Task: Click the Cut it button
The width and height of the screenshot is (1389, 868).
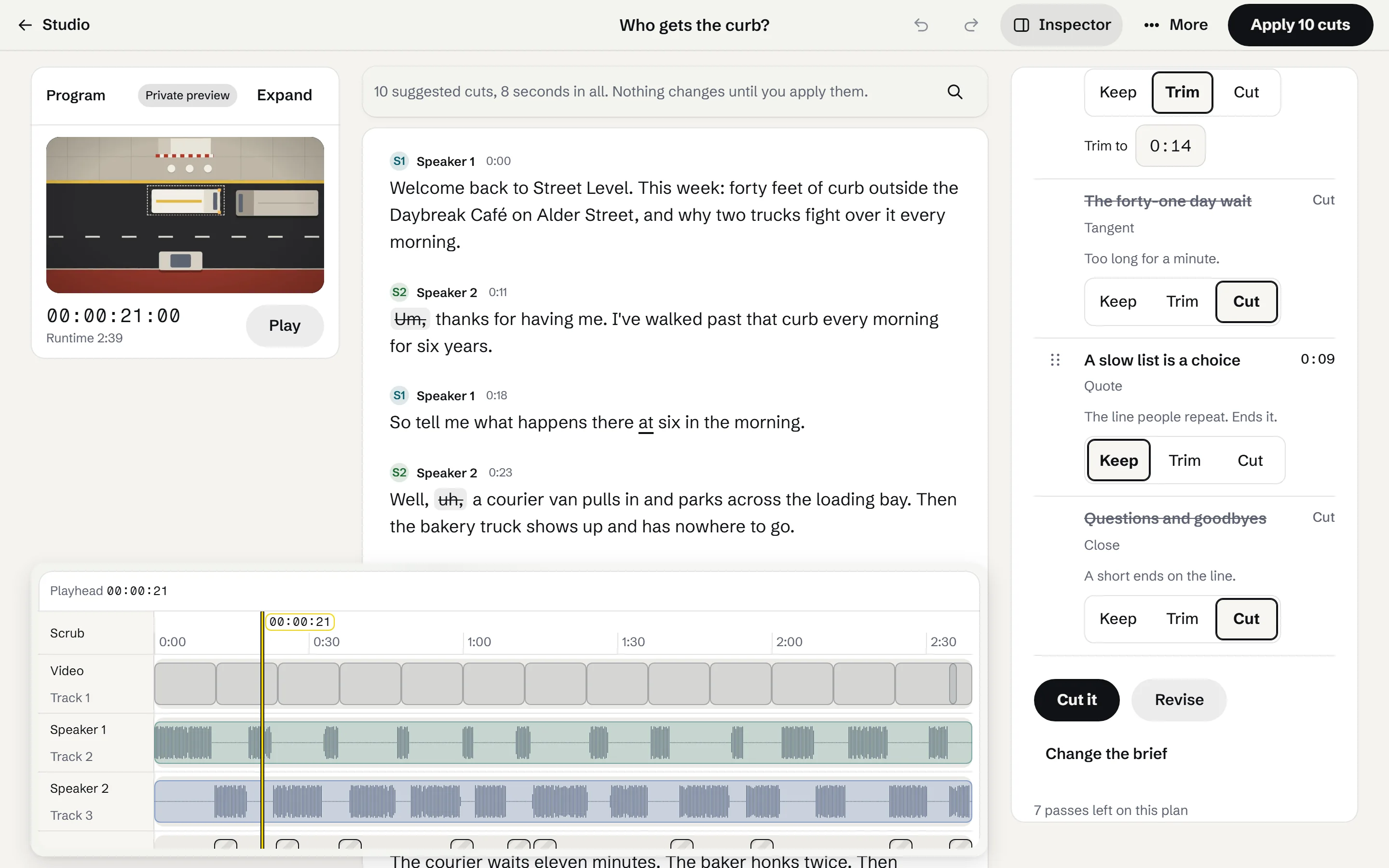Action: (1076, 700)
